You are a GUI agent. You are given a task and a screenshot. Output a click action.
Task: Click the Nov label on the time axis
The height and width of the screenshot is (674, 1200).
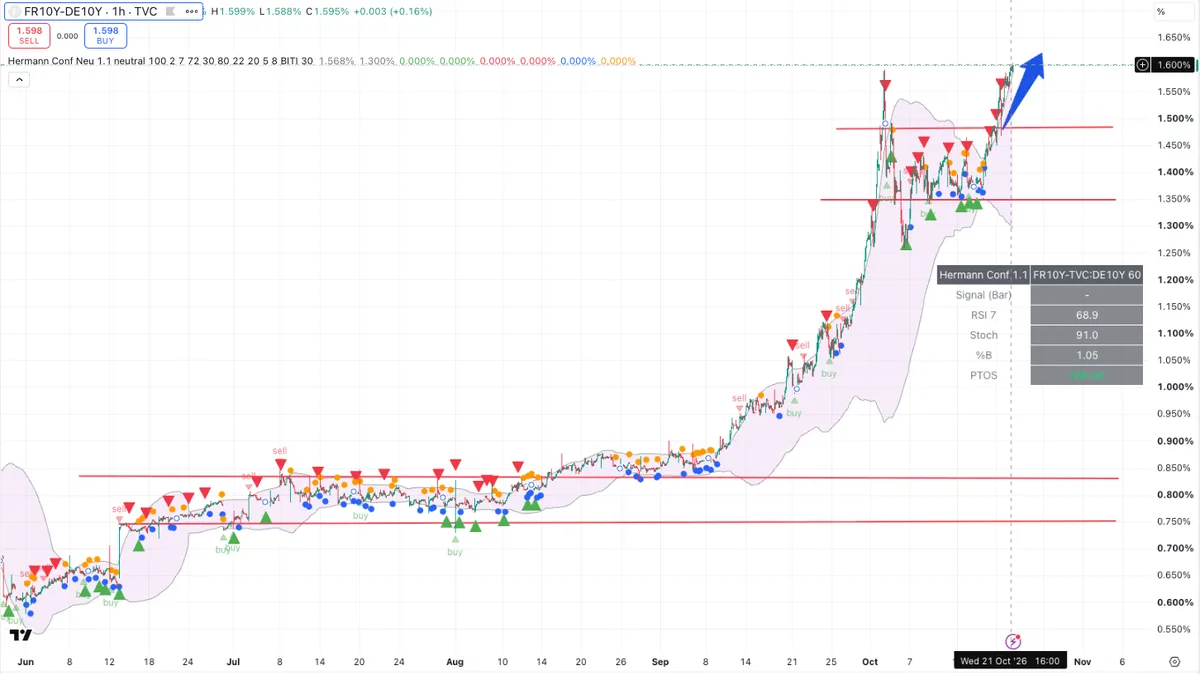tap(1082, 661)
